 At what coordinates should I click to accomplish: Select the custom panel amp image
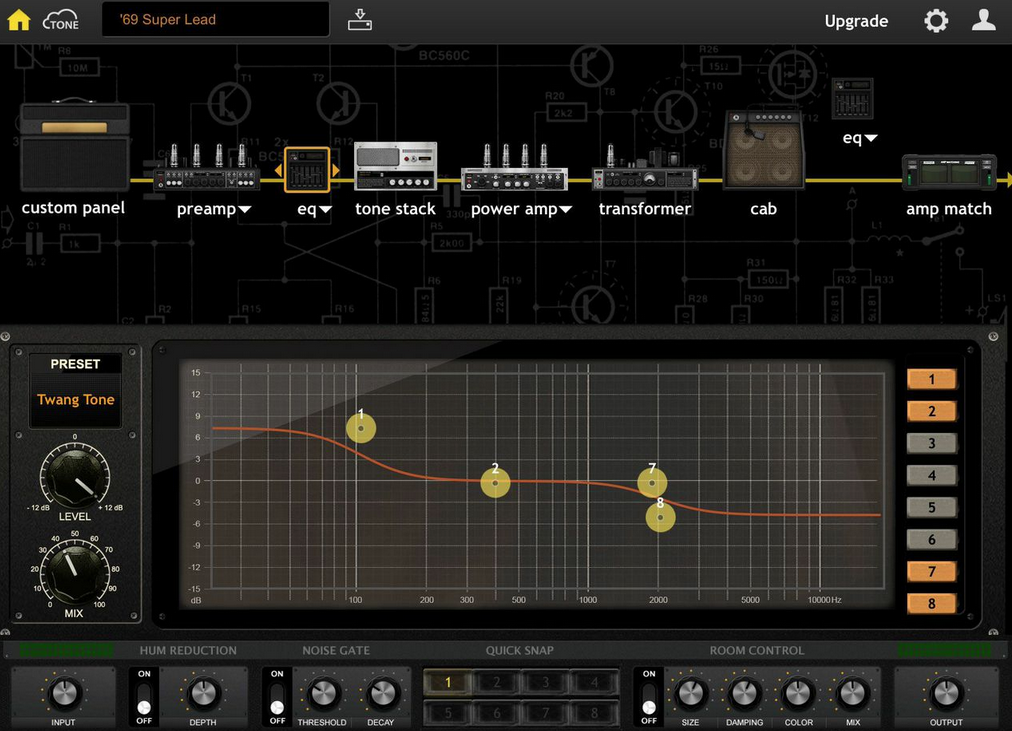pyautogui.click(x=75, y=146)
